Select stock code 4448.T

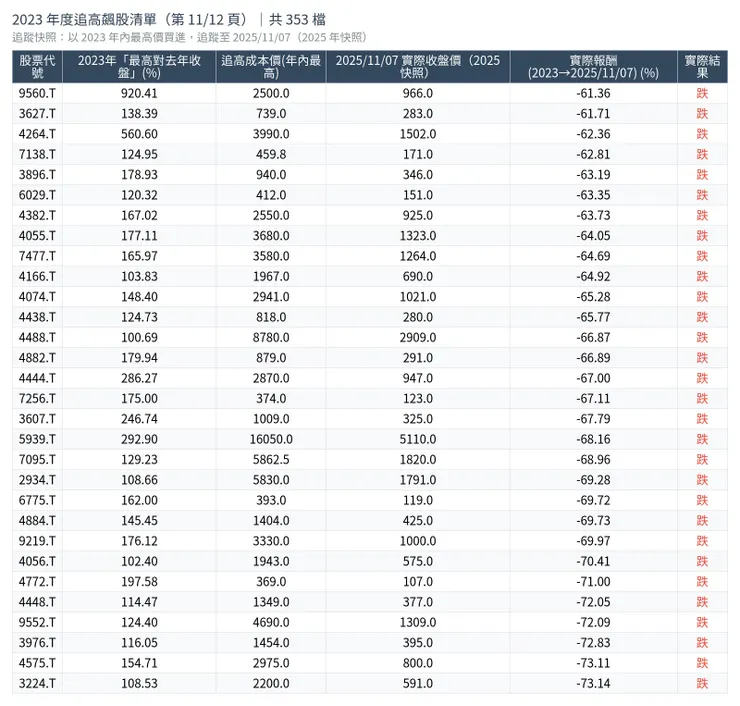tap(37, 602)
